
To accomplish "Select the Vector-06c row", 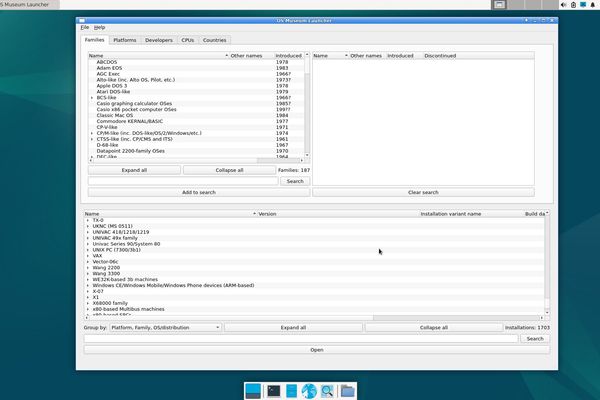I will point(314,262).
